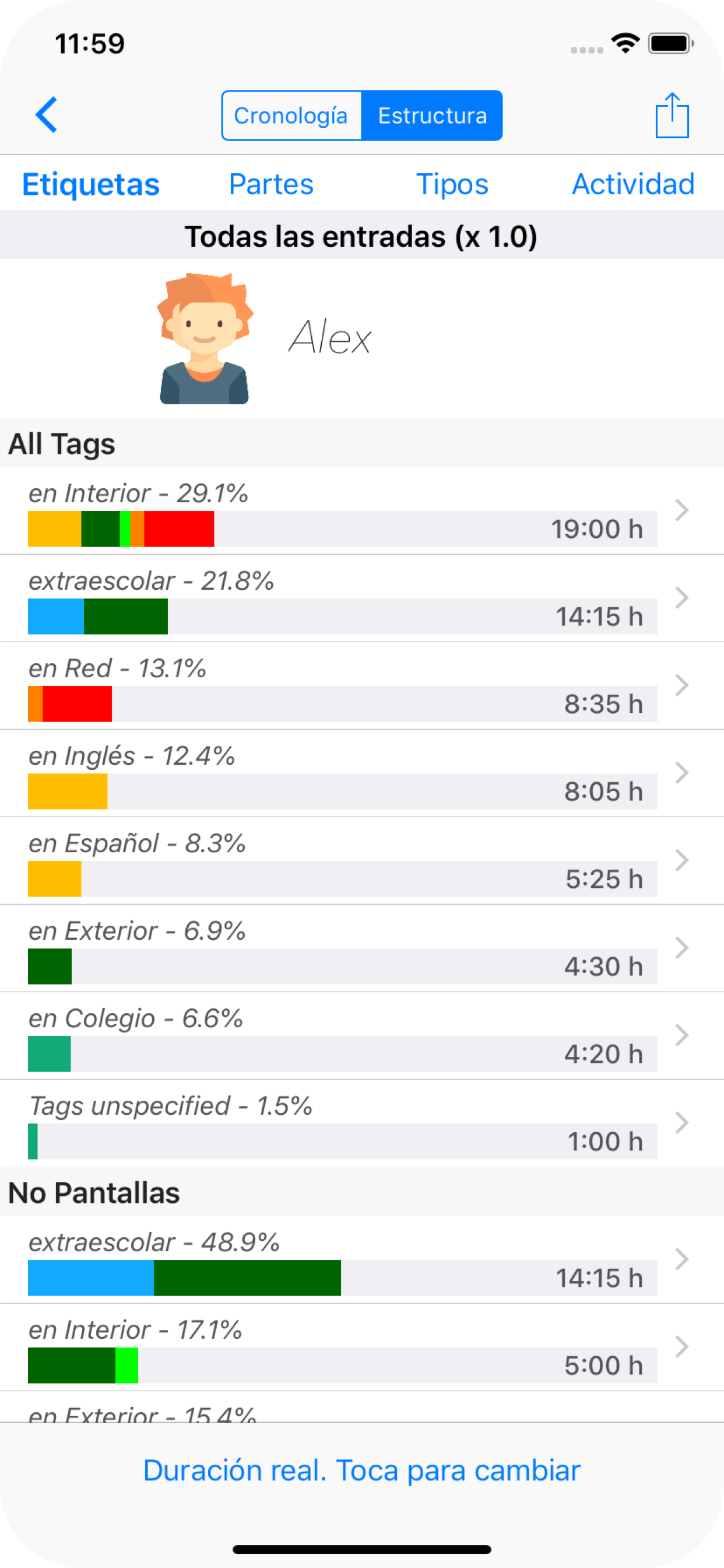Tap Duración real. Toca para cambiar
Image resolution: width=724 pixels, height=1568 pixels.
(x=362, y=1471)
